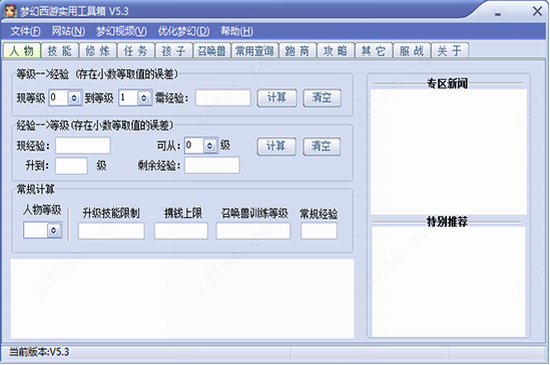Switch to the 常用查询 tab

[x=255, y=51]
